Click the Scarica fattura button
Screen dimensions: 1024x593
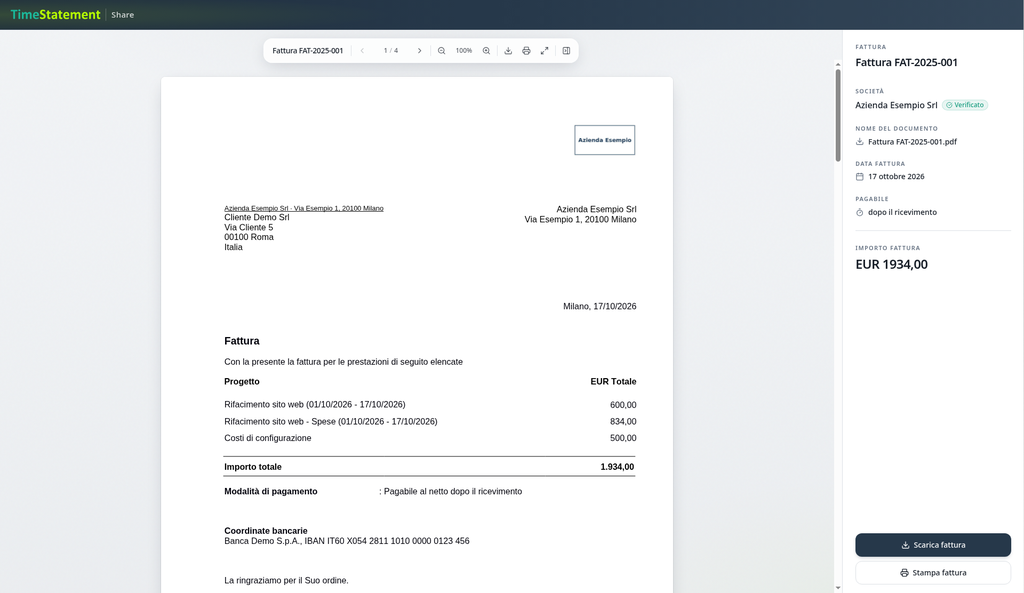(933, 545)
